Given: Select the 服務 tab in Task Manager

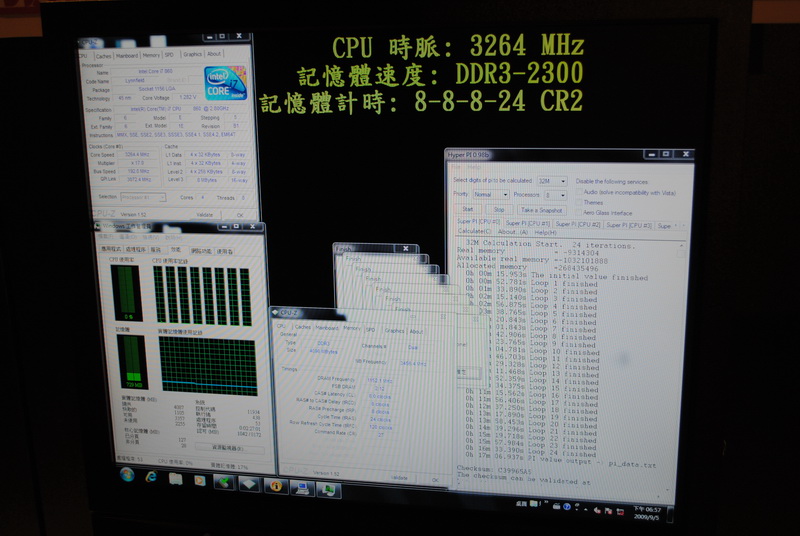Looking at the screenshot, I should [x=156, y=250].
